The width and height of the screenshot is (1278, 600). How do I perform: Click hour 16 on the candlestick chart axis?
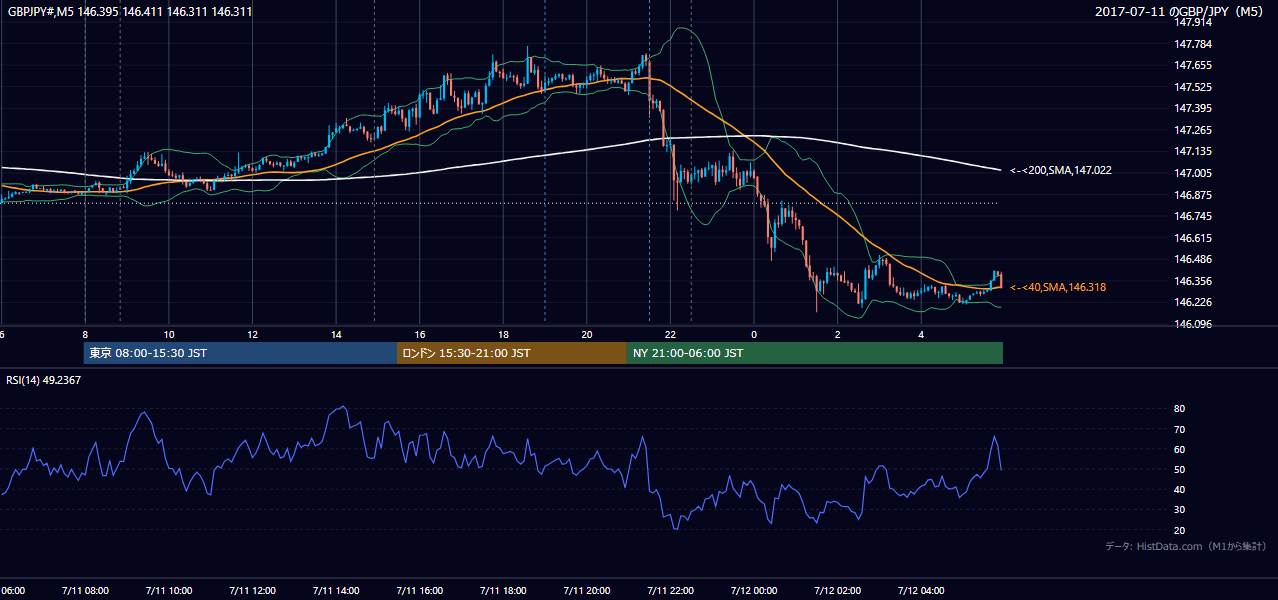tap(420, 334)
